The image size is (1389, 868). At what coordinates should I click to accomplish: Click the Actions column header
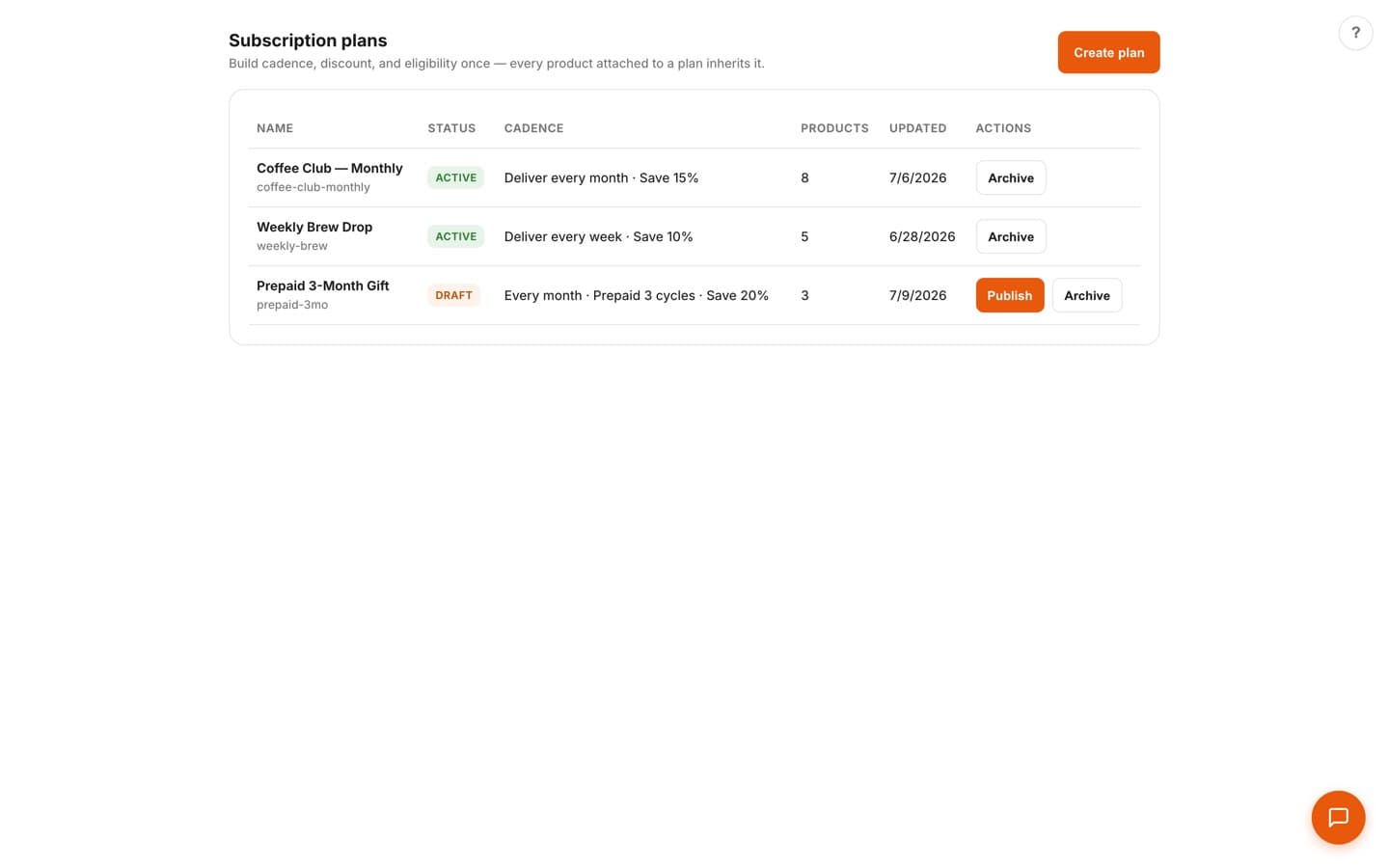[1003, 128]
